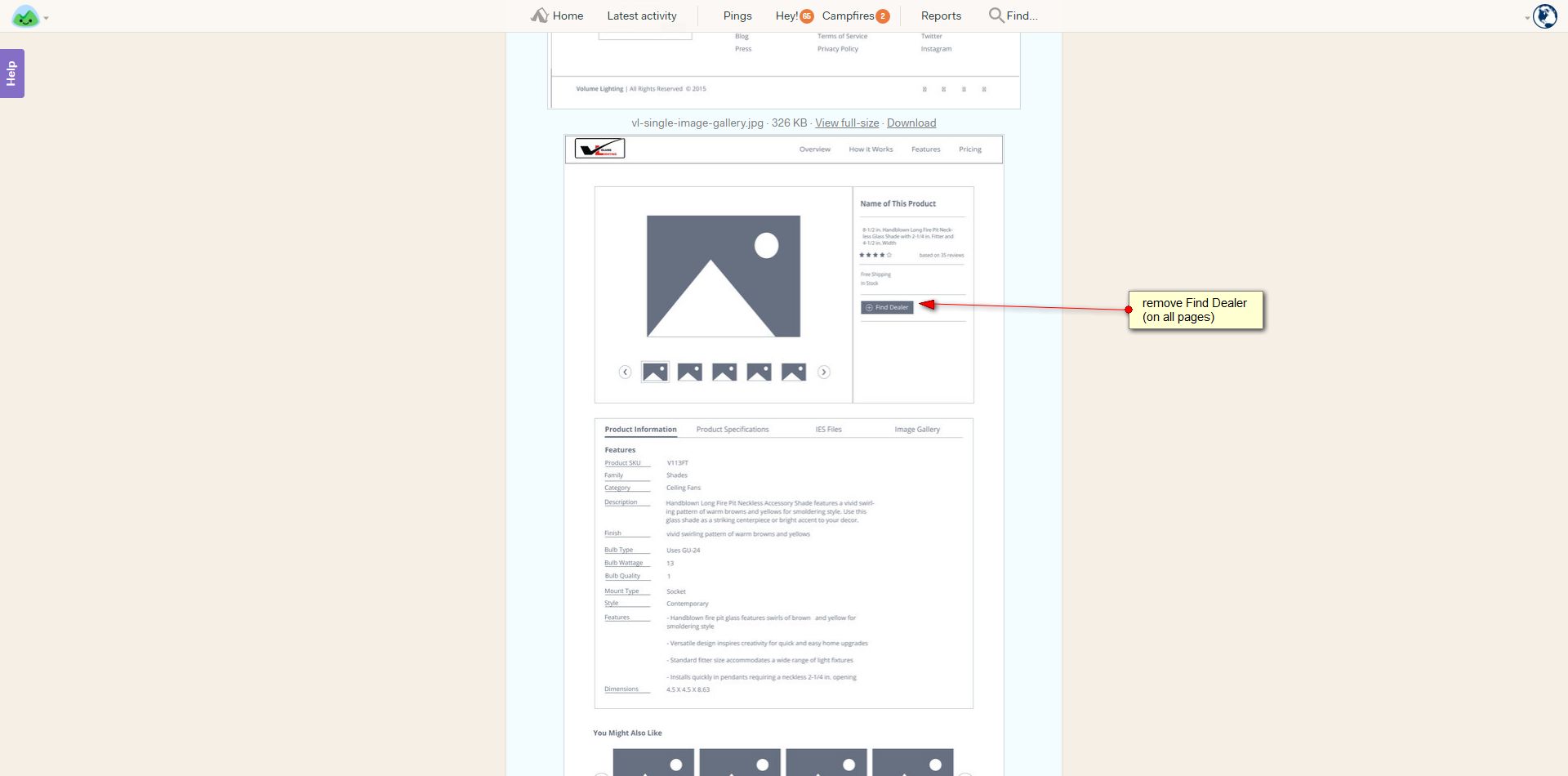Select Overview in the wireframe header

pos(815,149)
